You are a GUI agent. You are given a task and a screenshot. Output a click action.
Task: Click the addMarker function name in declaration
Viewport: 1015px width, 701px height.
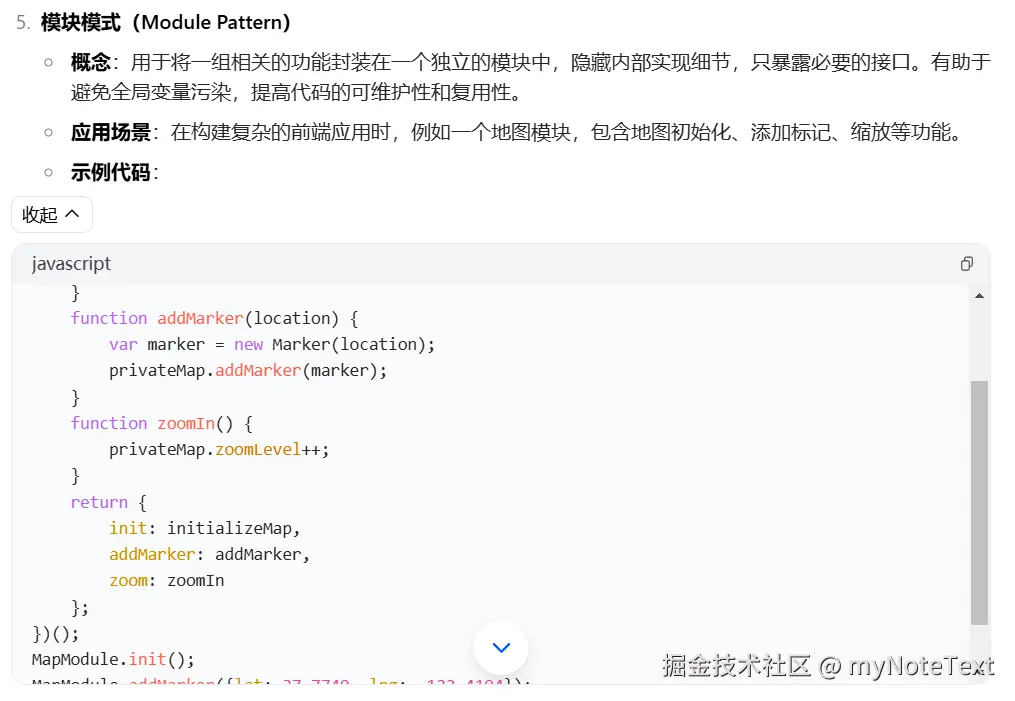[x=200, y=318]
